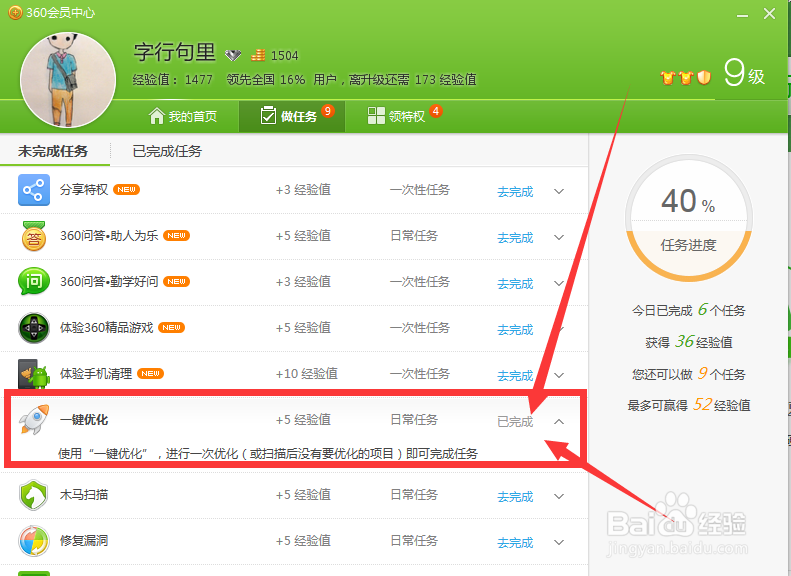Screen dimensions: 791x576
Task: Click the +10 经验值 reward text
Action: [307, 374]
